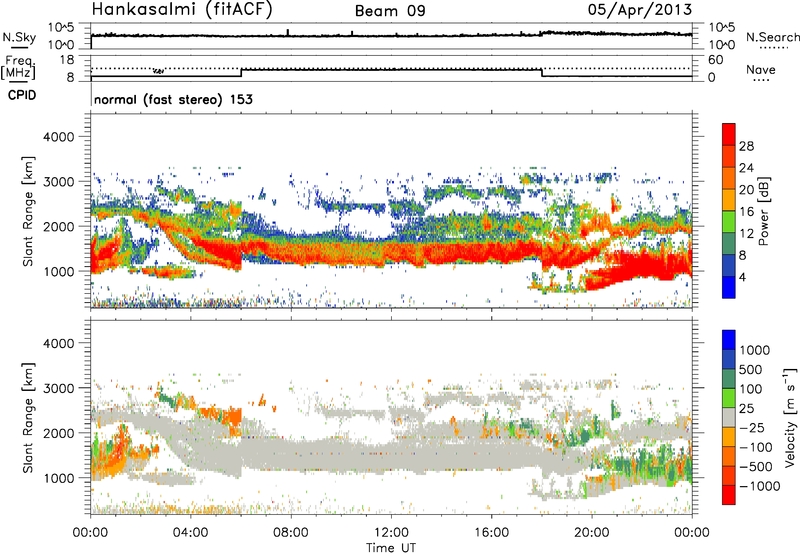Click the '04:00' time tick label
Screen dimensions: 800x554
tap(190, 533)
